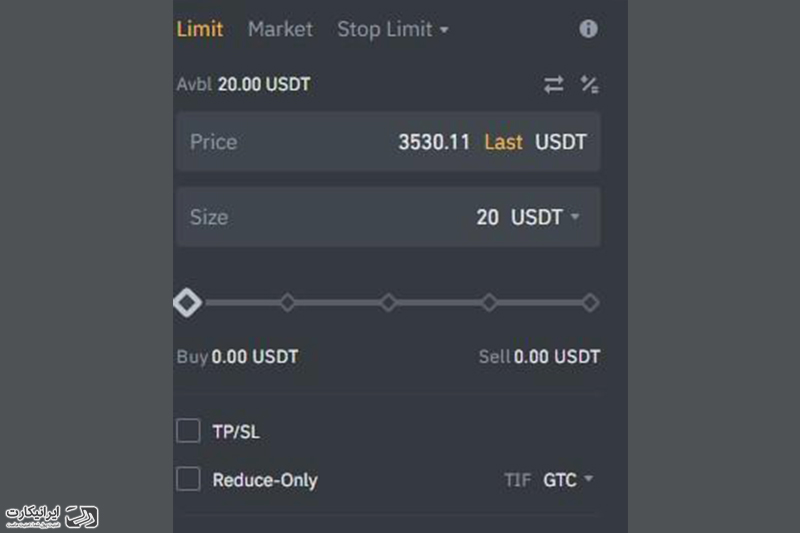The height and width of the screenshot is (533, 800).
Task: Open the TIF GTC dropdown
Action: pyautogui.click(x=567, y=479)
